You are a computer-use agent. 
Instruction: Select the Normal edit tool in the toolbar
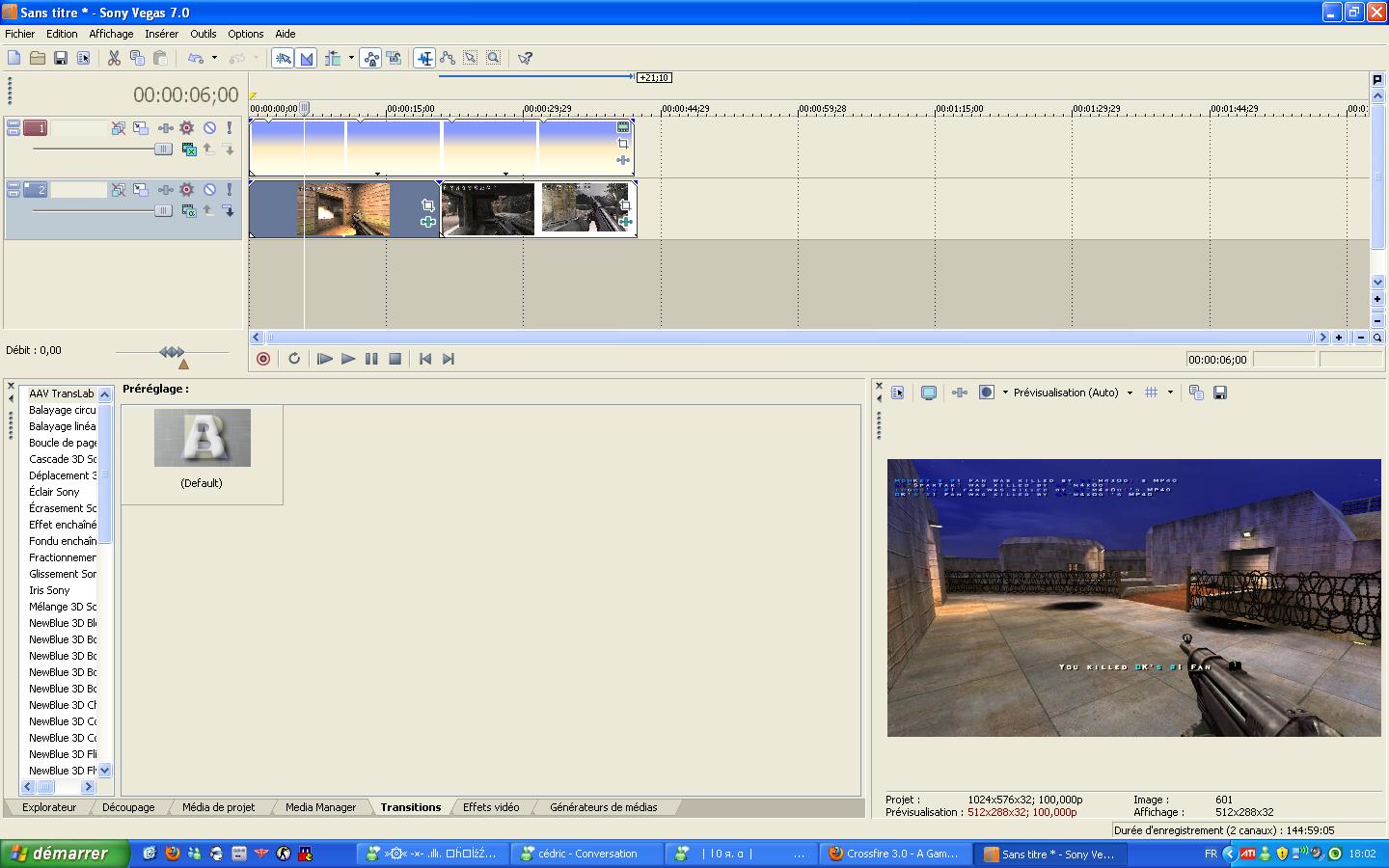(424, 58)
